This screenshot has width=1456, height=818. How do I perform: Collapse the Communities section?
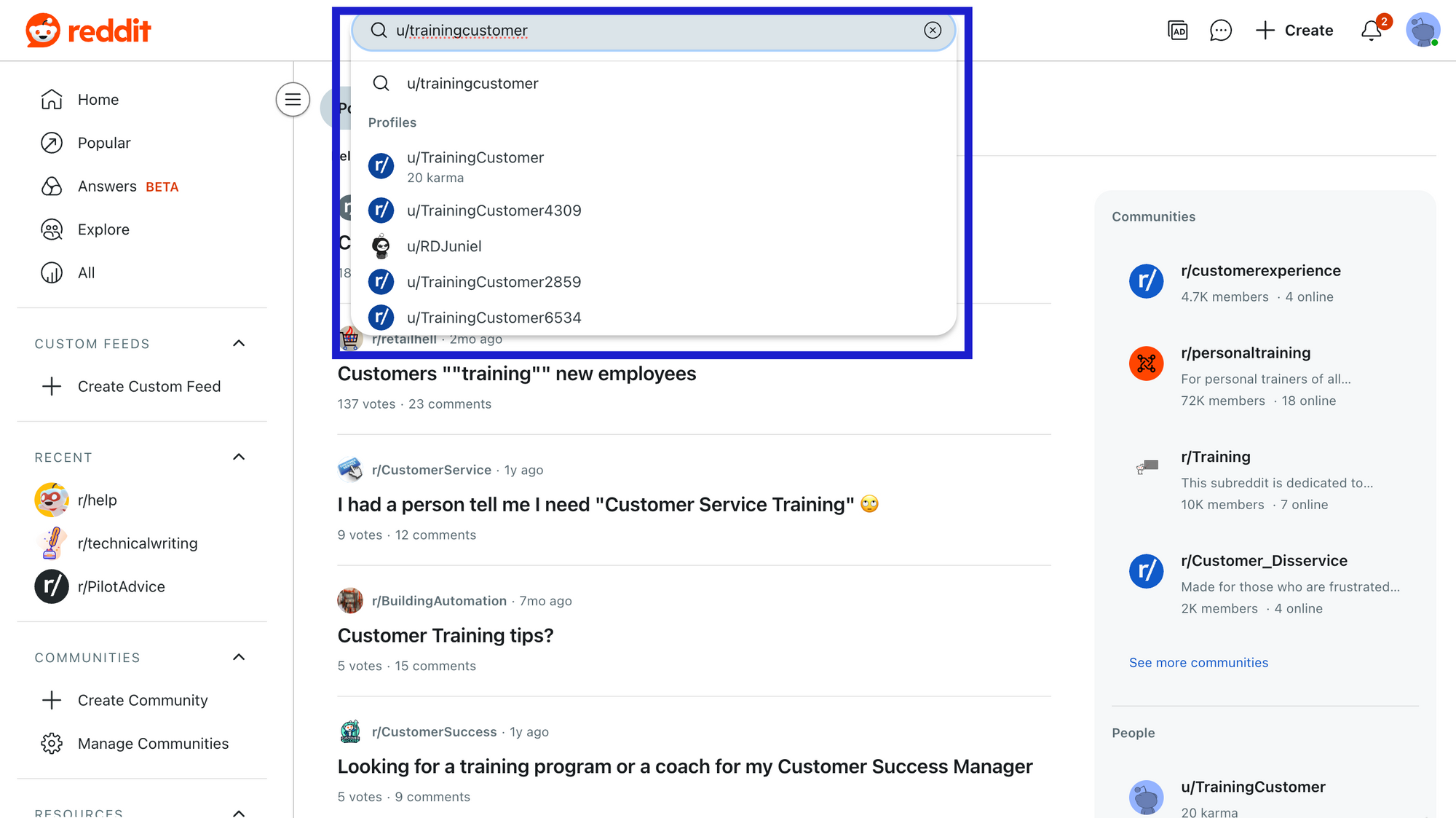pos(239,657)
